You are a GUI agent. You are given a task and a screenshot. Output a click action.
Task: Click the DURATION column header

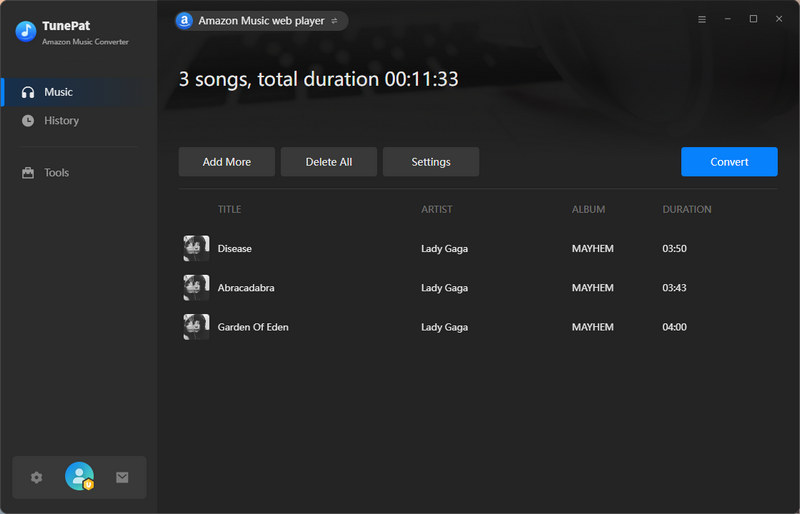point(687,209)
